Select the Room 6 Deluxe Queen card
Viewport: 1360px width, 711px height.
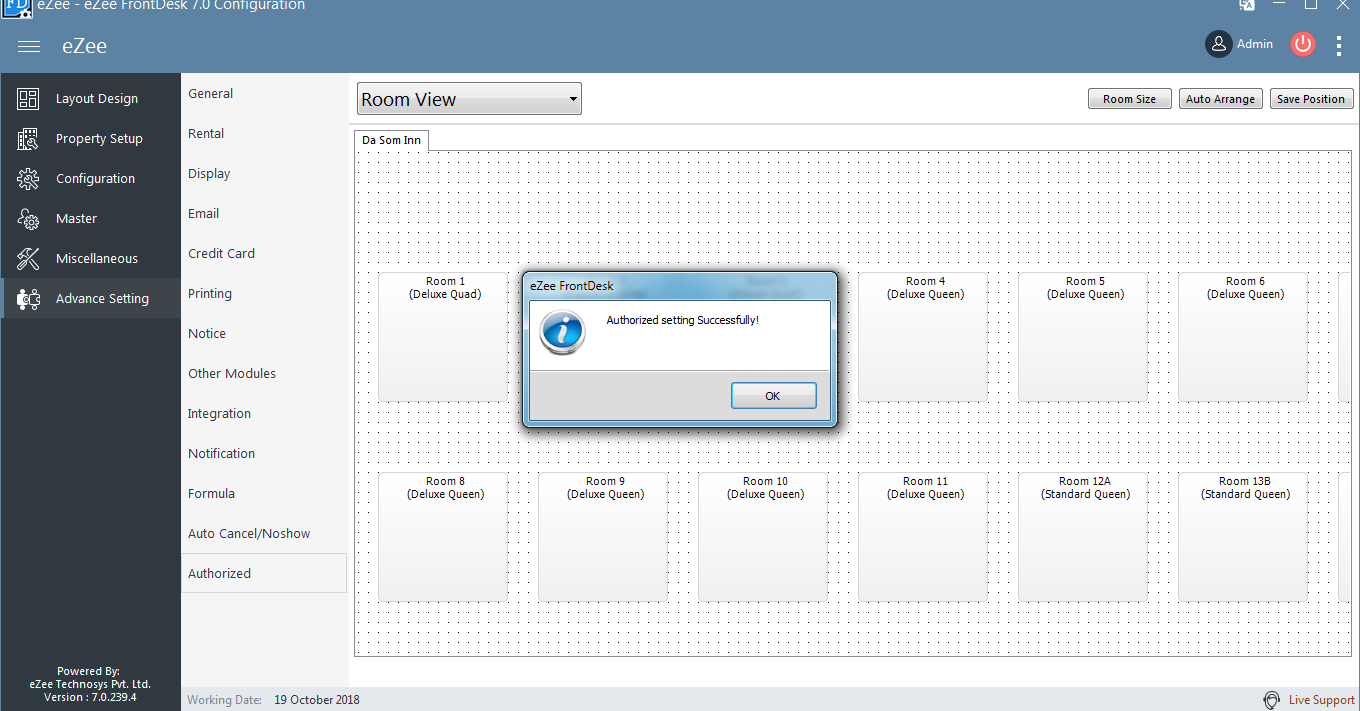[1243, 337]
